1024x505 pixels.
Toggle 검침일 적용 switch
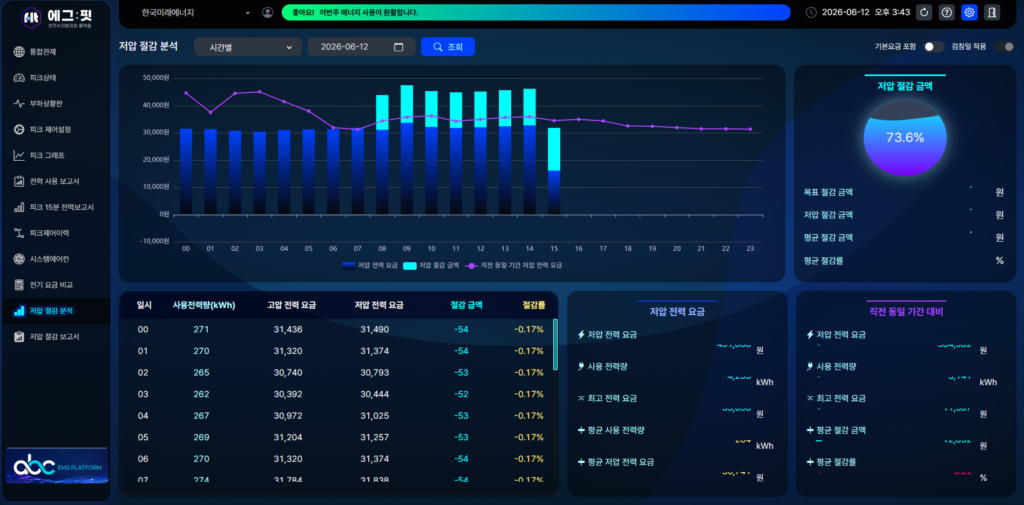[1004, 46]
